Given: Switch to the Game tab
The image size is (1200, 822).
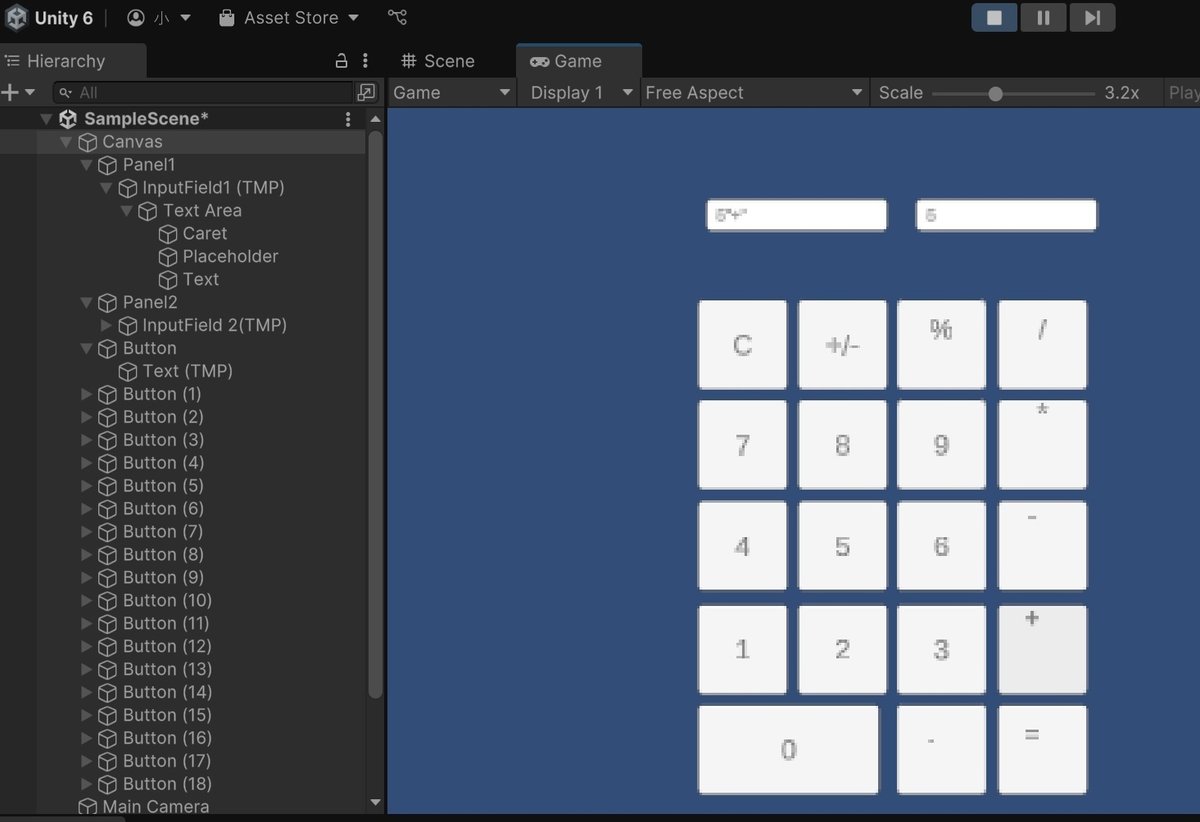Looking at the screenshot, I should click(578, 61).
